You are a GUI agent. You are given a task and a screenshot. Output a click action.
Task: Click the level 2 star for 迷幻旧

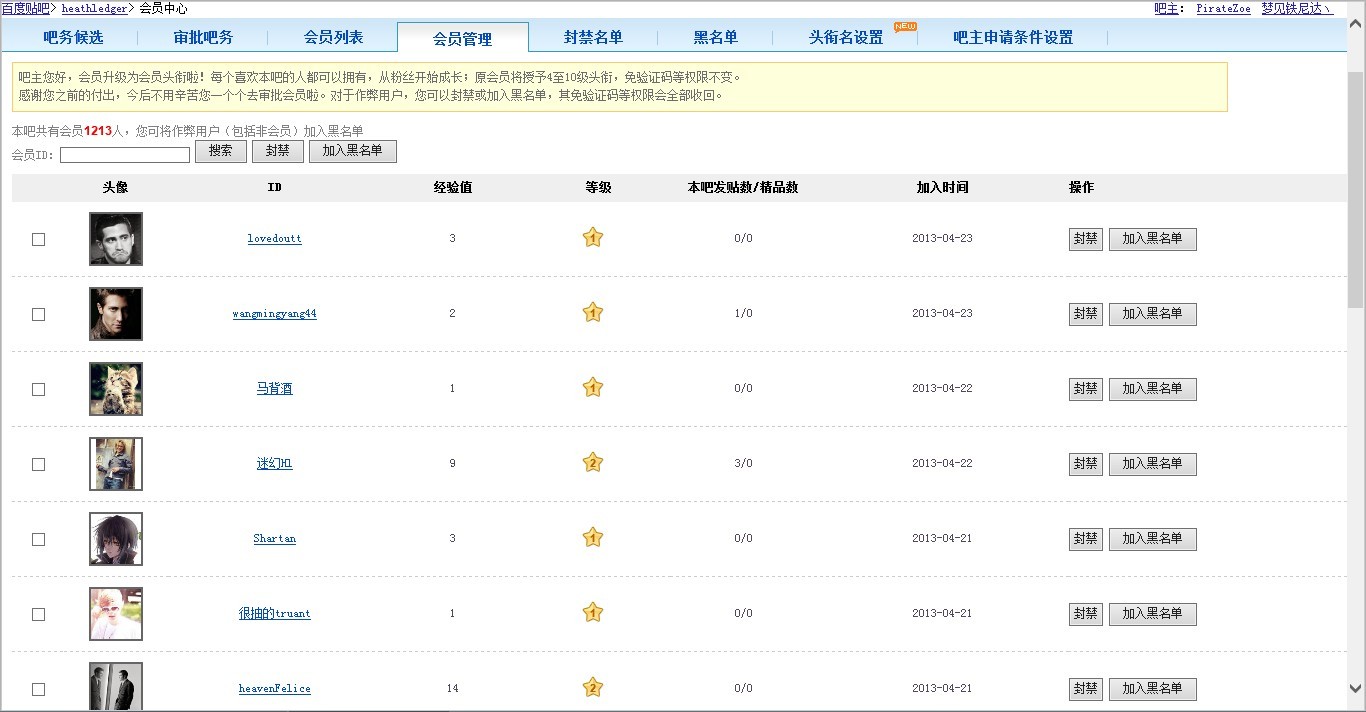593,463
